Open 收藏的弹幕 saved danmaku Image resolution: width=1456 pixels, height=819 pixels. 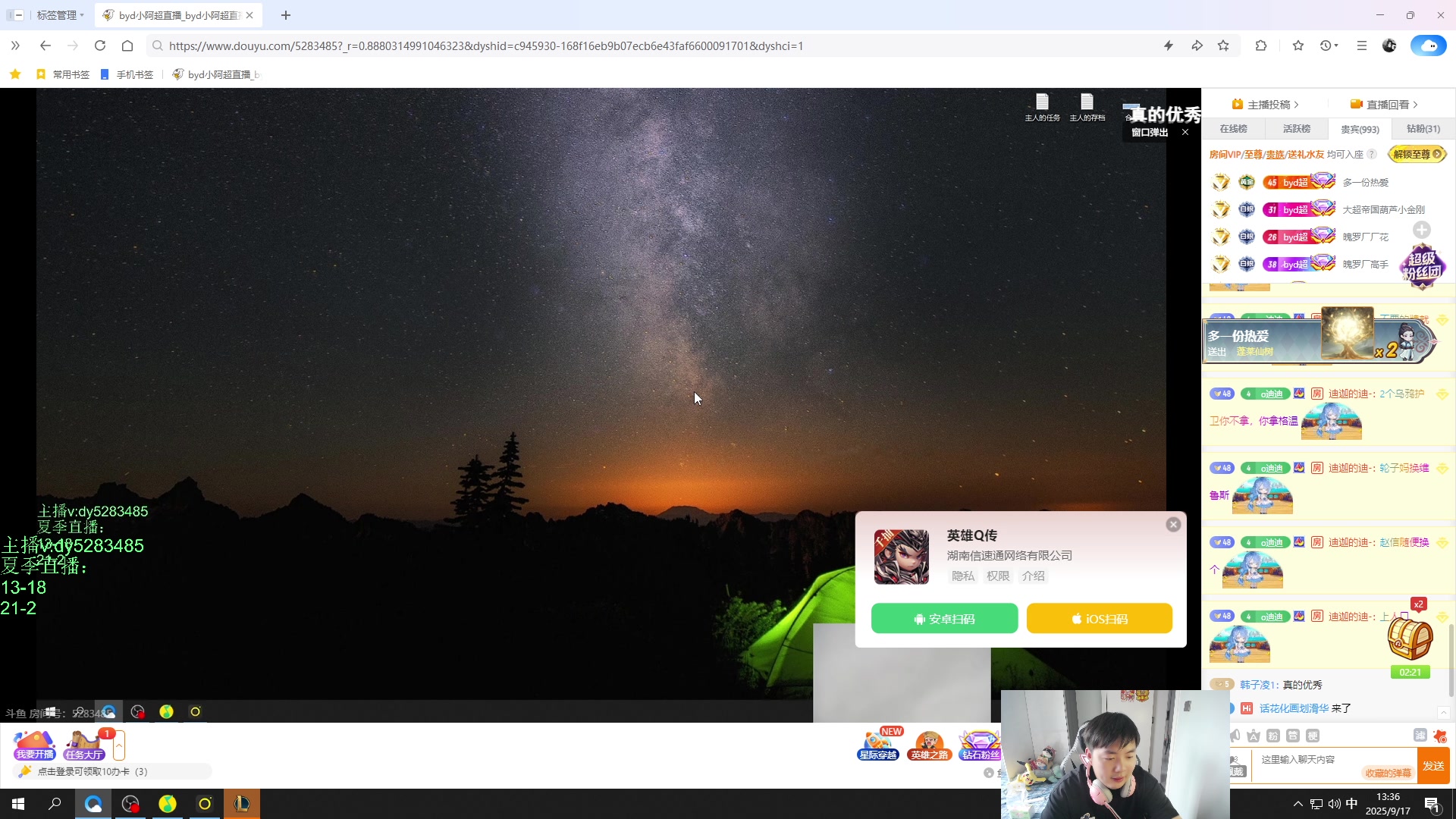[x=1388, y=773]
